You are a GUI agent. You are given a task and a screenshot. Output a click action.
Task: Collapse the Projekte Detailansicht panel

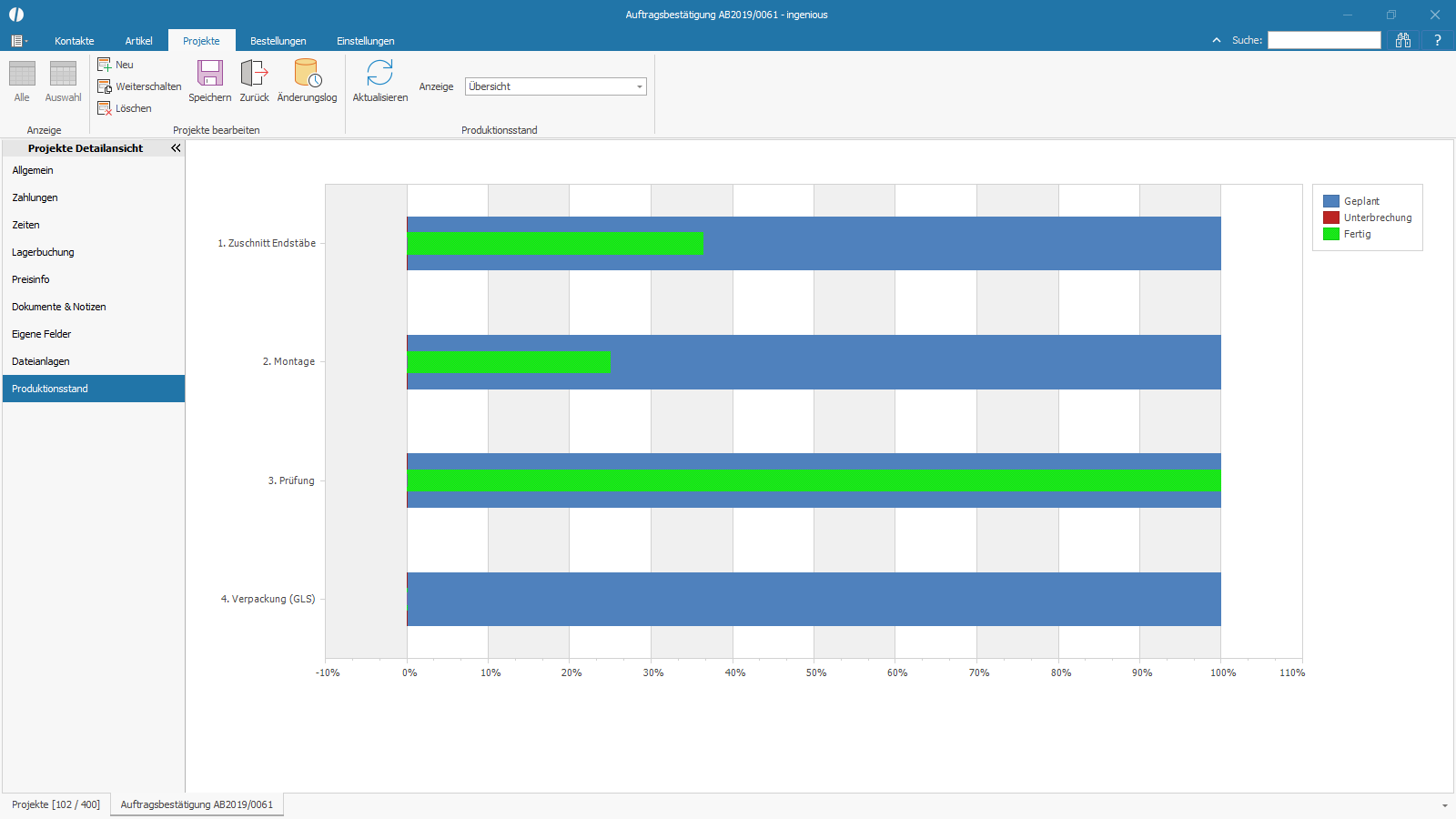176,147
